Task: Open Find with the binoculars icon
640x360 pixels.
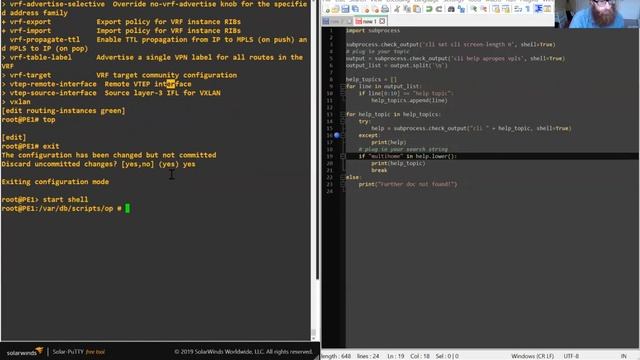Action: click(x=451, y=9)
